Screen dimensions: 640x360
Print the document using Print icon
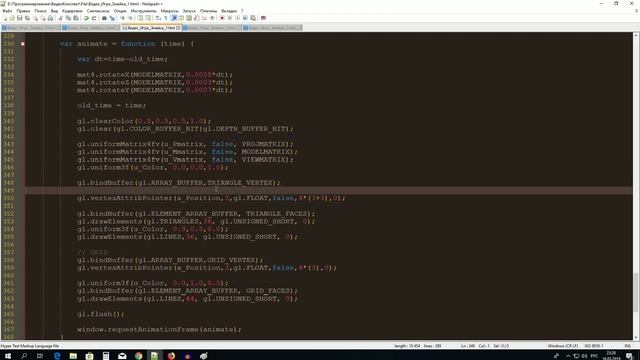(x=50, y=18)
